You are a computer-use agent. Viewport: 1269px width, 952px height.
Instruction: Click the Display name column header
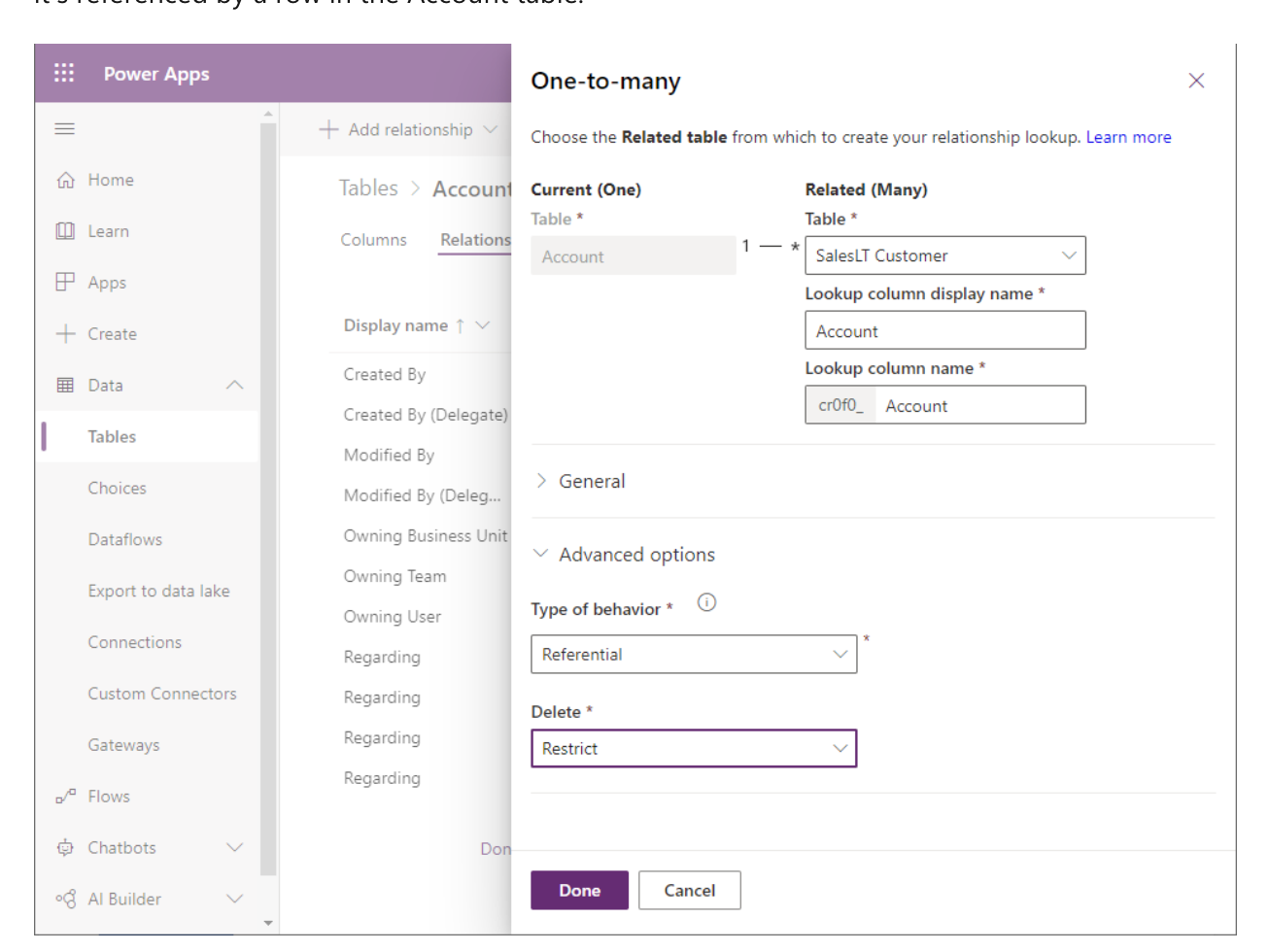click(395, 325)
